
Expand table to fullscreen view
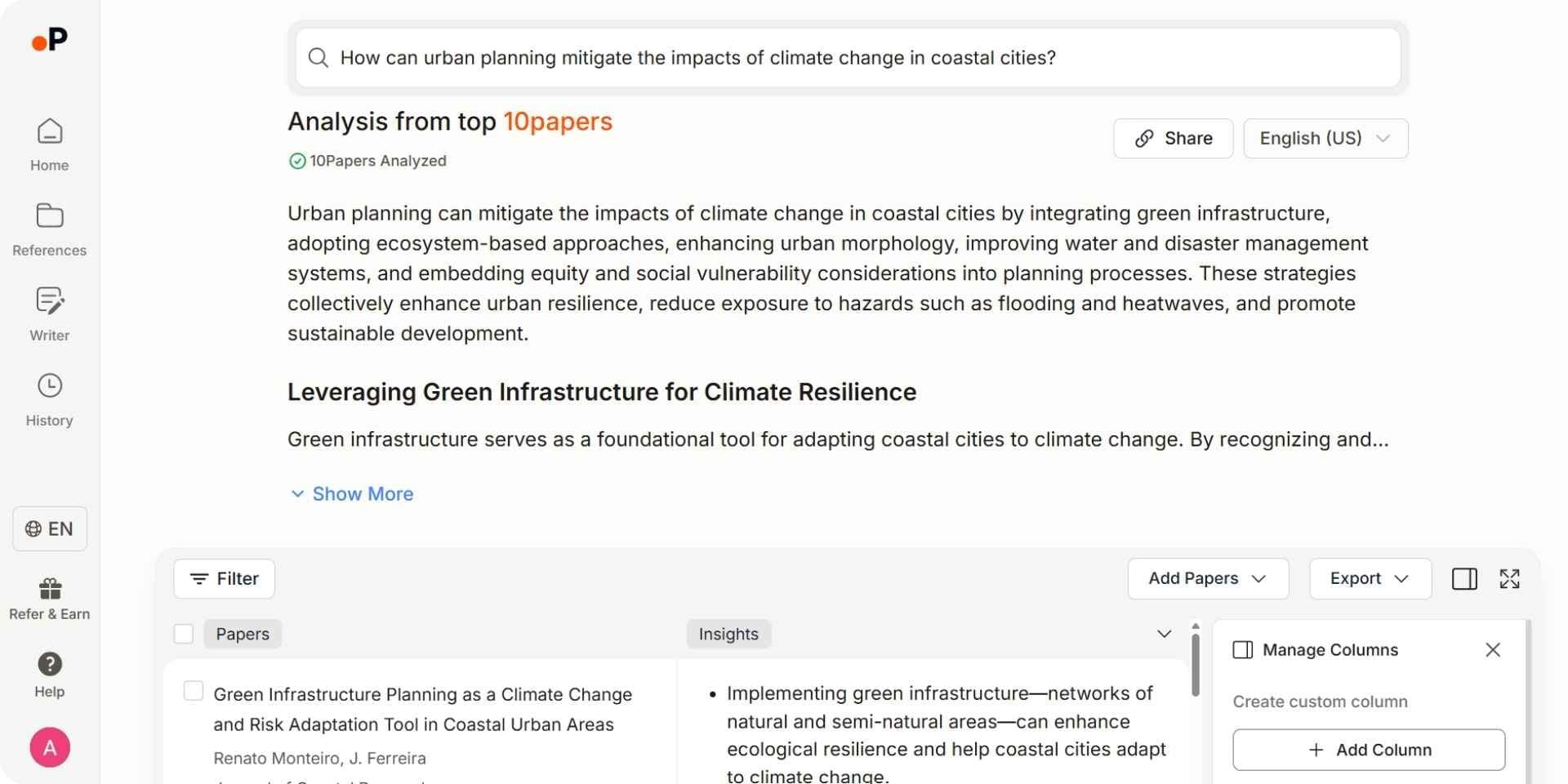(1509, 579)
